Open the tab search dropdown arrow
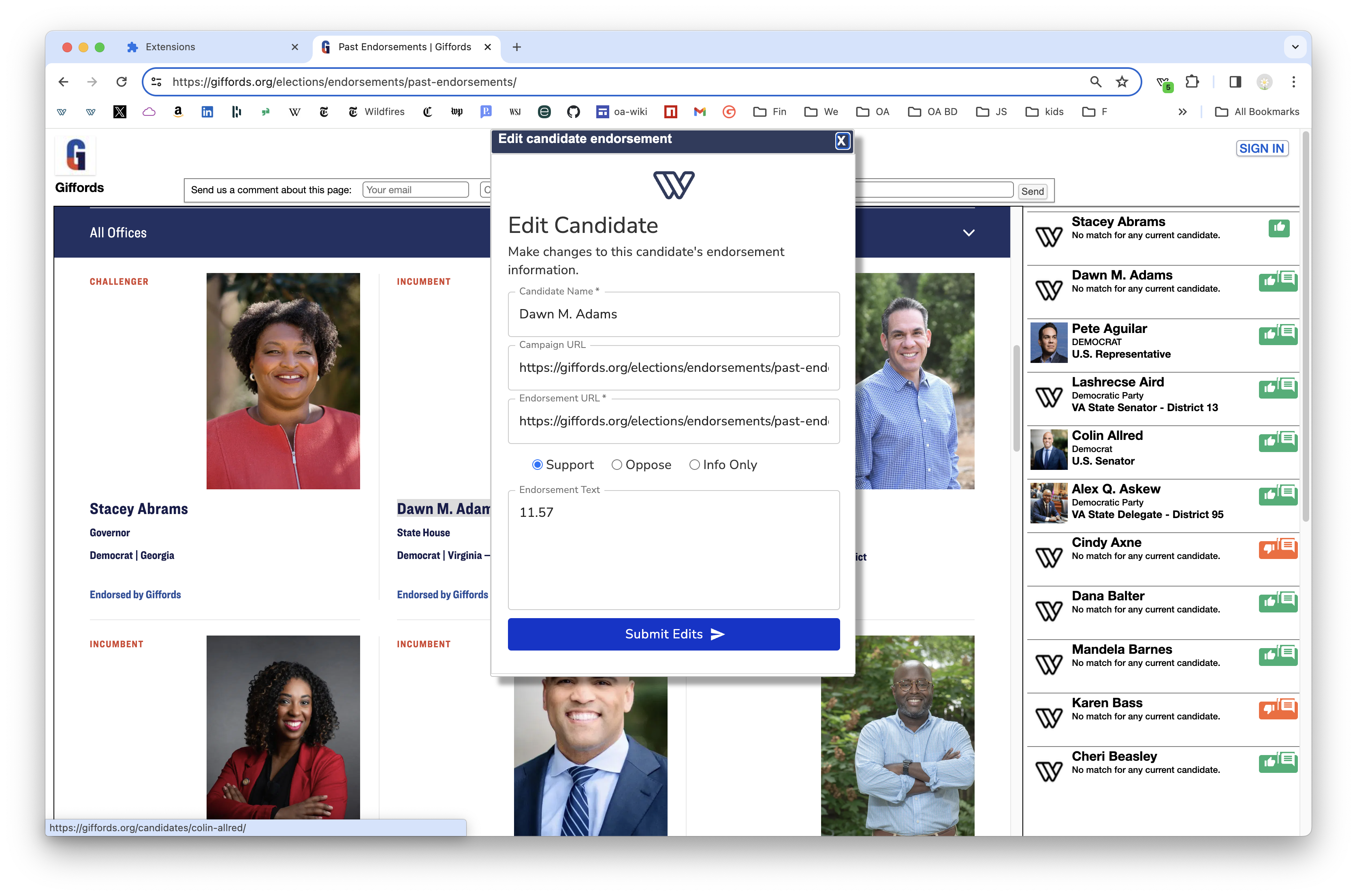This screenshot has height=896, width=1357. pos(1295,47)
